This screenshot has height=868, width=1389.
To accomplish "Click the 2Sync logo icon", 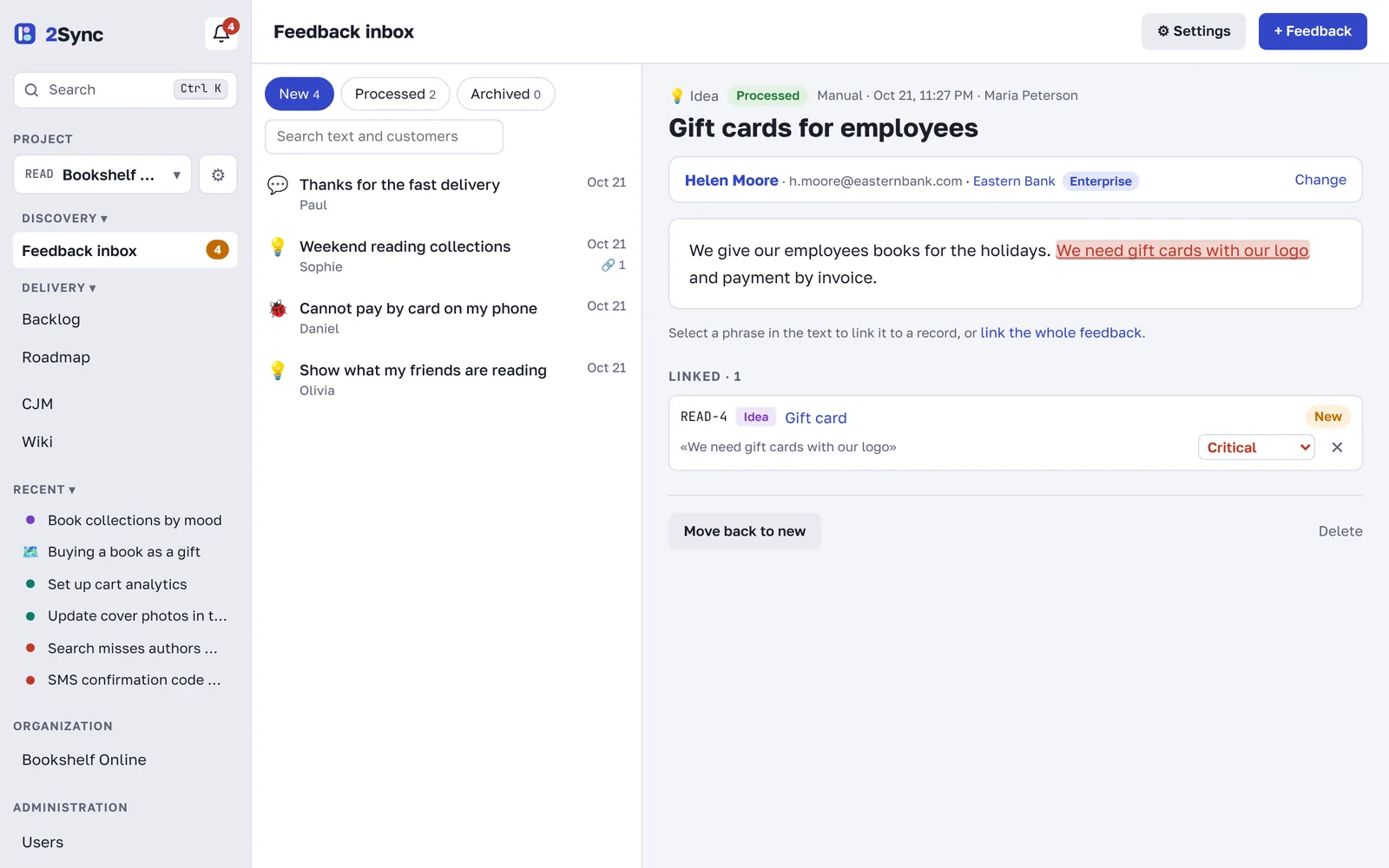I will click(25, 34).
